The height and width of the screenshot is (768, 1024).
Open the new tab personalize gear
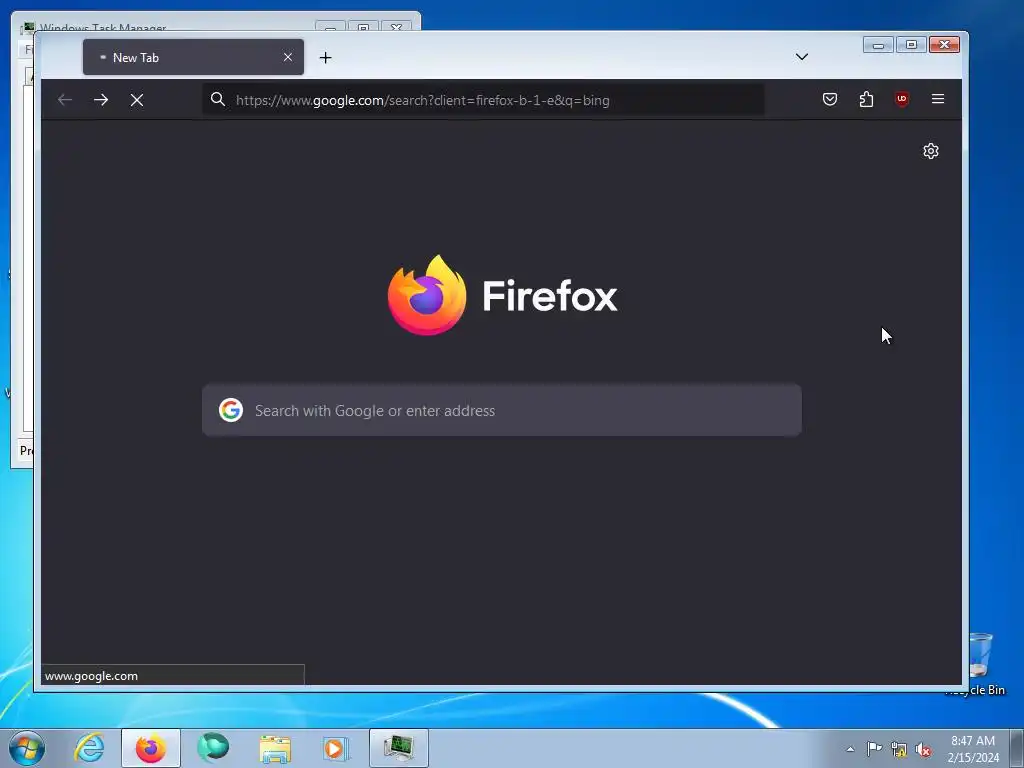coord(931,151)
